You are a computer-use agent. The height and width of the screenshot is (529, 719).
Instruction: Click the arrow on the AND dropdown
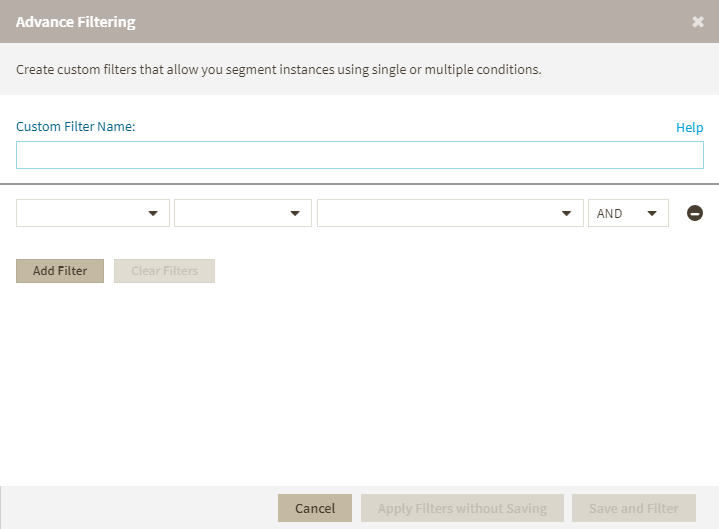click(652, 213)
